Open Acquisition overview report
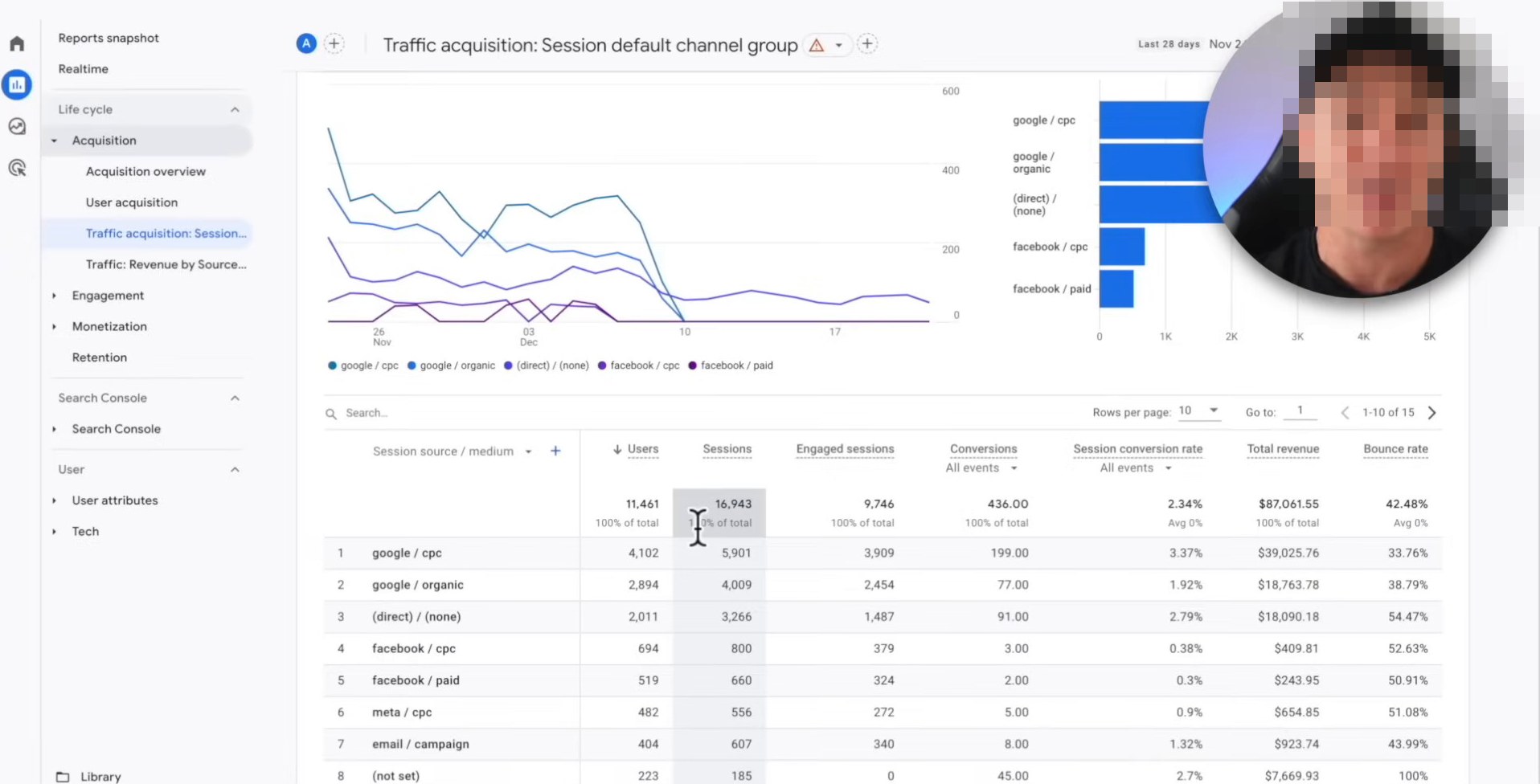This screenshot has height=784, width=1540. click(x=145, y=172)
